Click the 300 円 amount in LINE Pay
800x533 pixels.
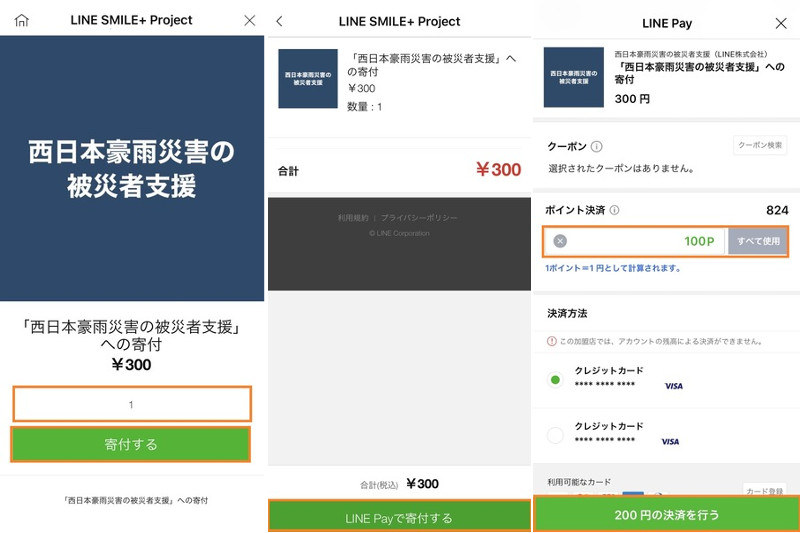(632, 98)
